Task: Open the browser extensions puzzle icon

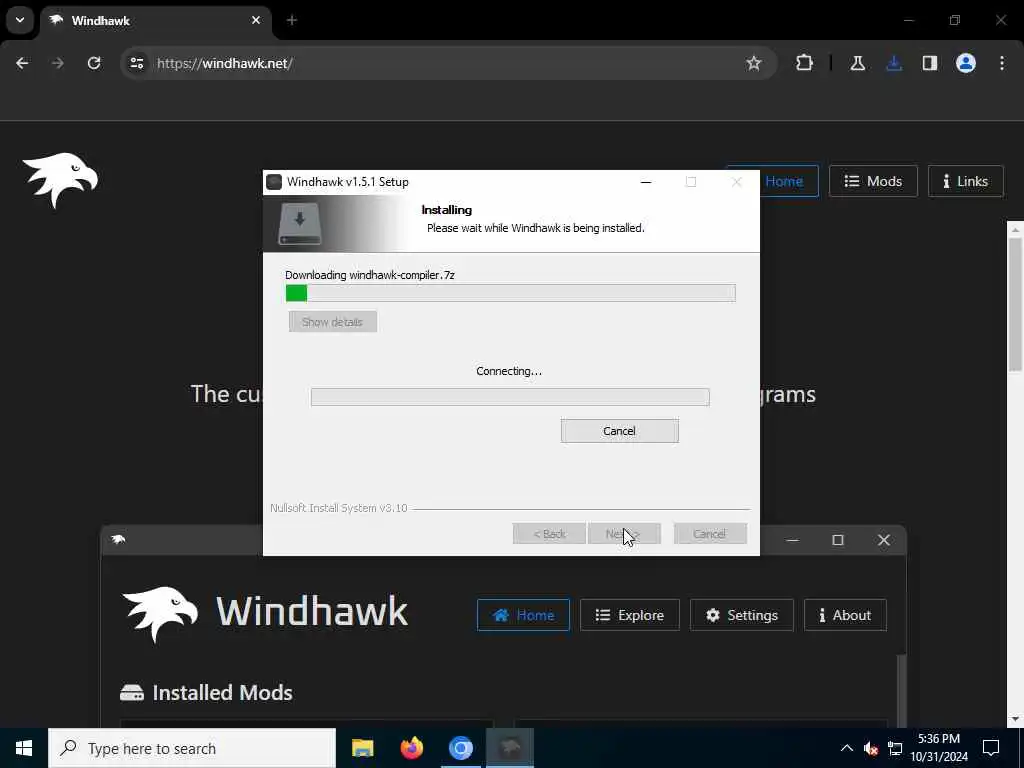Action: pyautogui.click(x=804, y=63)
